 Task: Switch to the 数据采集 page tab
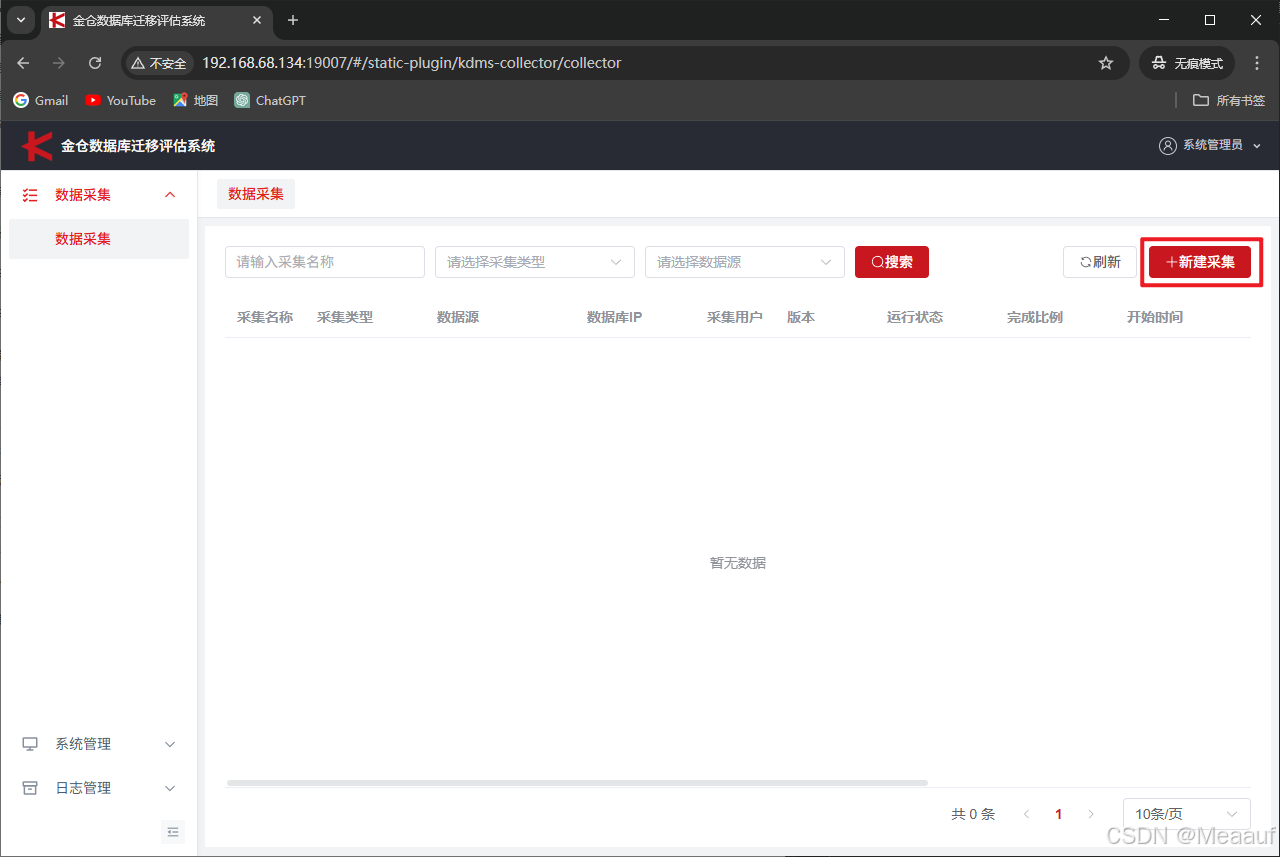(256, 194)
